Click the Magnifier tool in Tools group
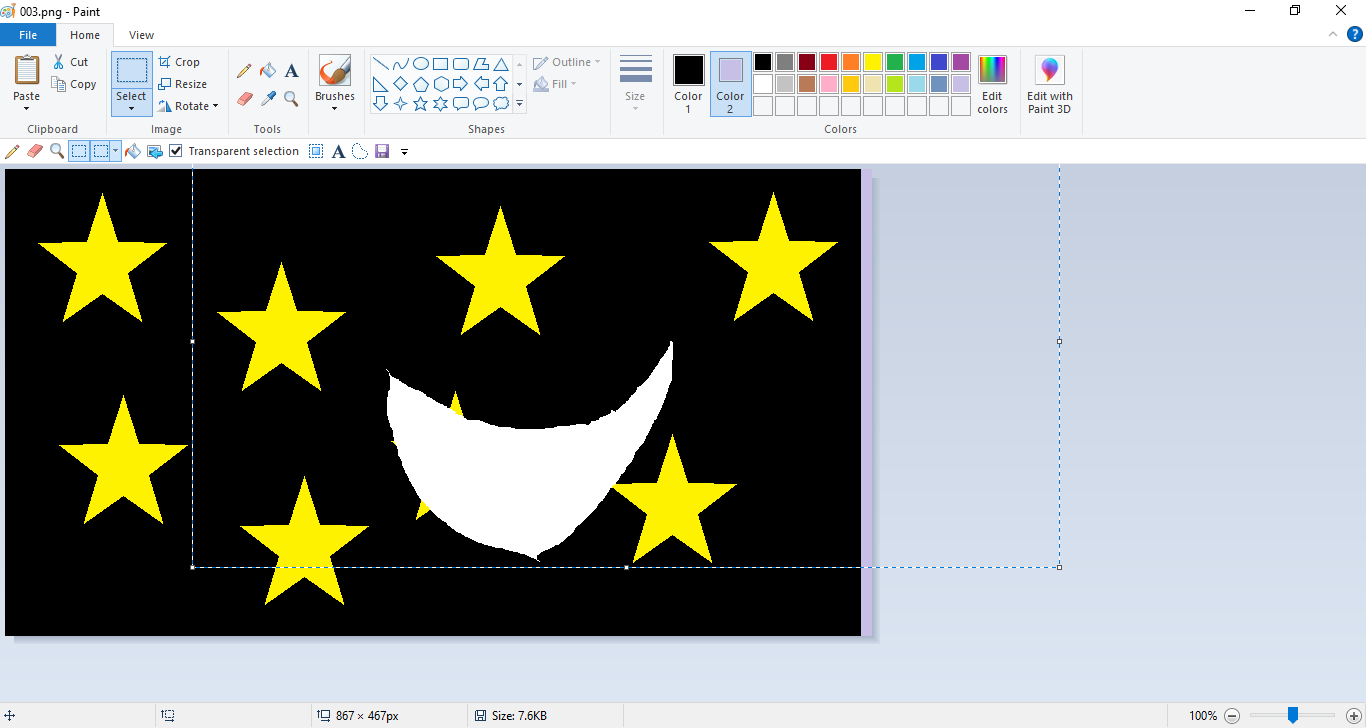 291,98
